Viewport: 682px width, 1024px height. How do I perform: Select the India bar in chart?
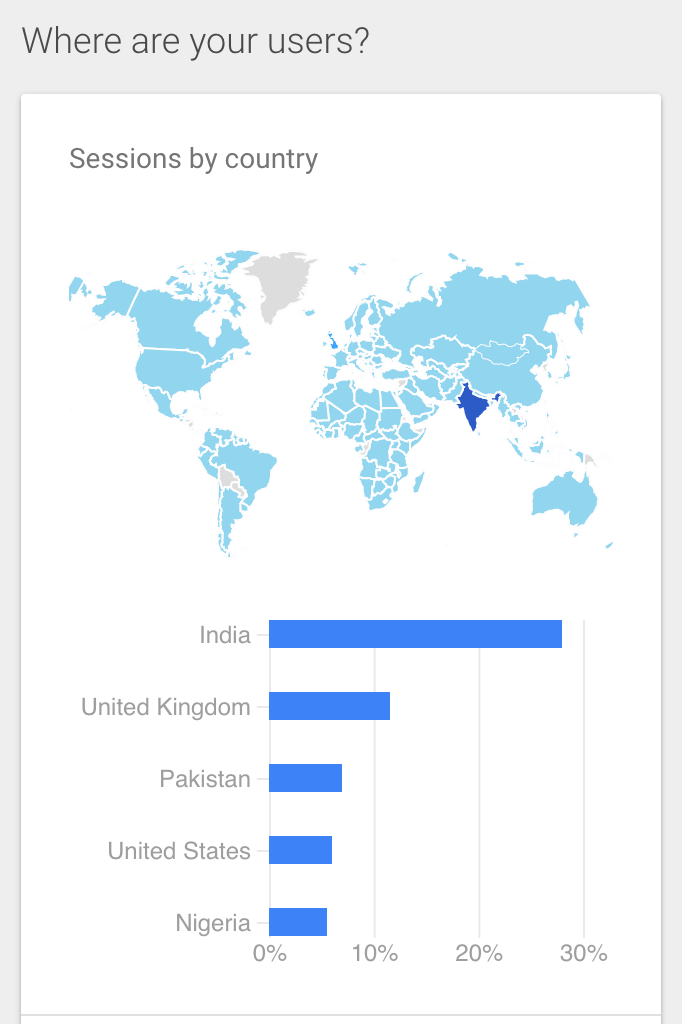click(415, 634)
